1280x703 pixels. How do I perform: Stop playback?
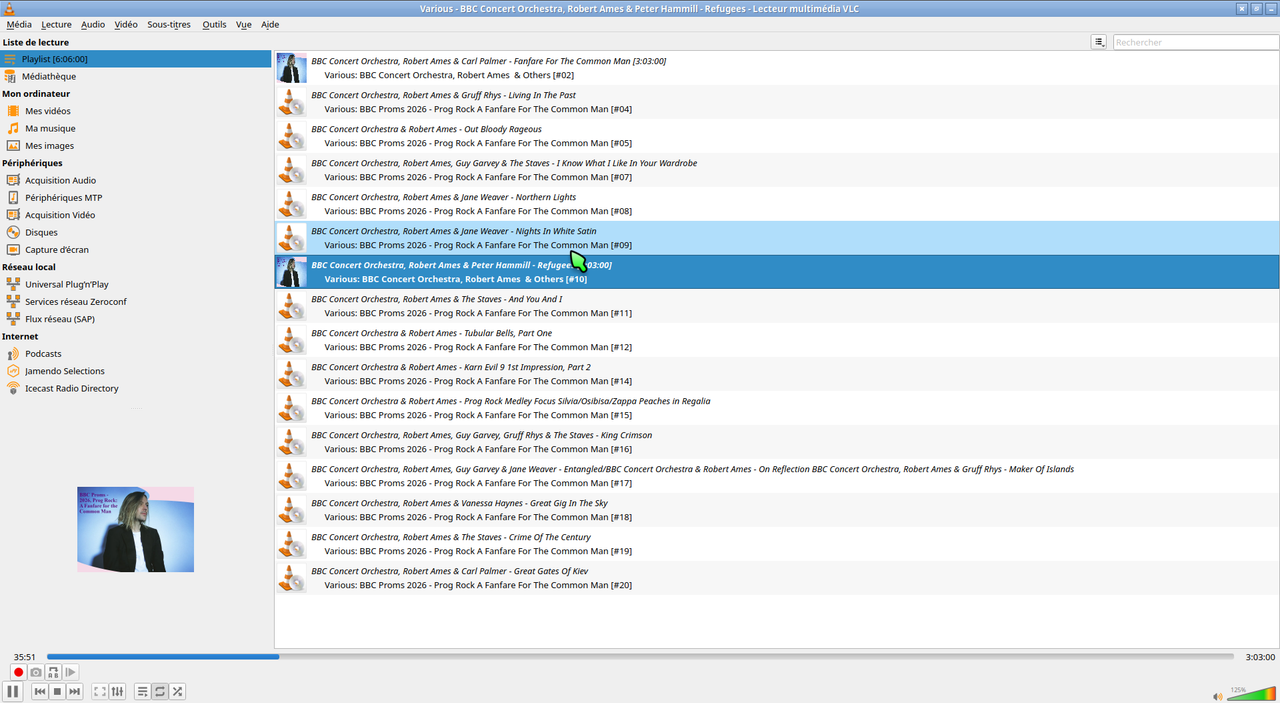click(57, 691)
